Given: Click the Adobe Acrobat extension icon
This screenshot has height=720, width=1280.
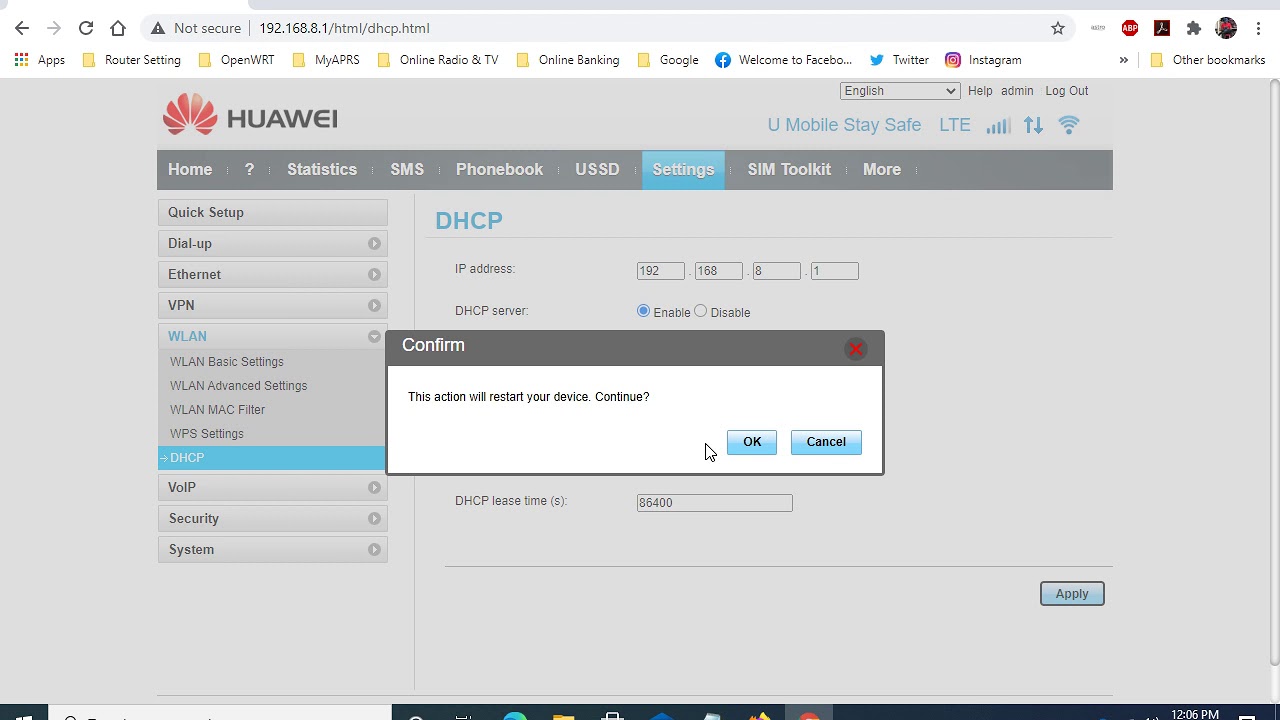Looking at the screenshot, I should 1162,28.
